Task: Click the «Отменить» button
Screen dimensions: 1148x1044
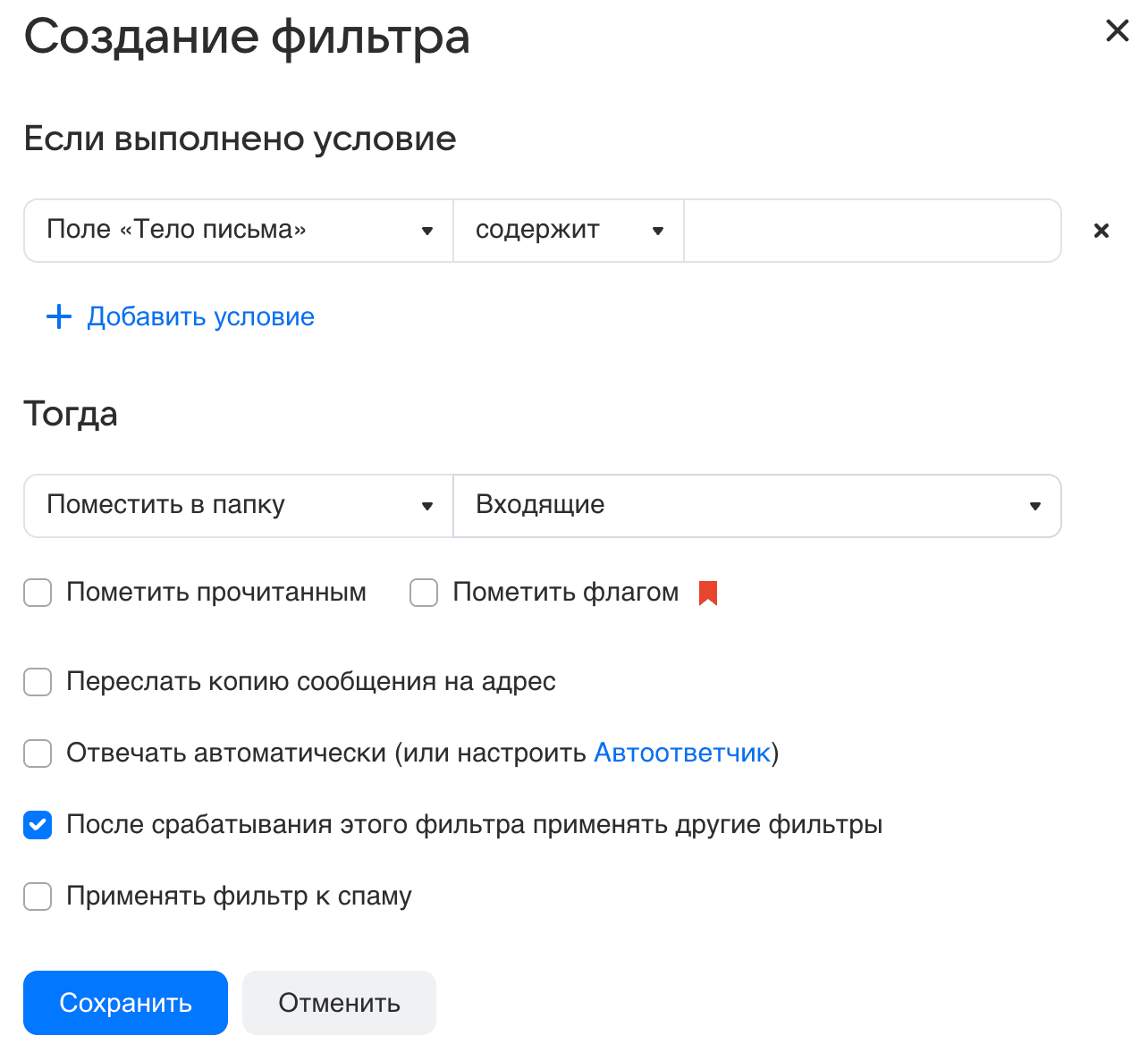Action: pyautogui.click(x=339, y=1003)
